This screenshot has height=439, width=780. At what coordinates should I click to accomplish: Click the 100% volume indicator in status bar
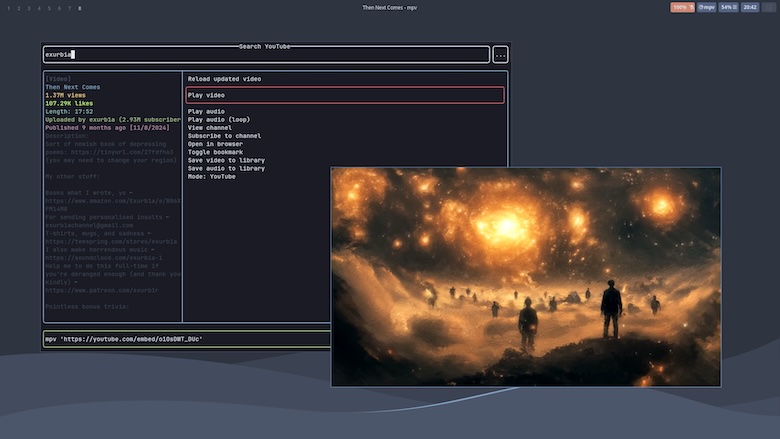[x=682, y=7]
